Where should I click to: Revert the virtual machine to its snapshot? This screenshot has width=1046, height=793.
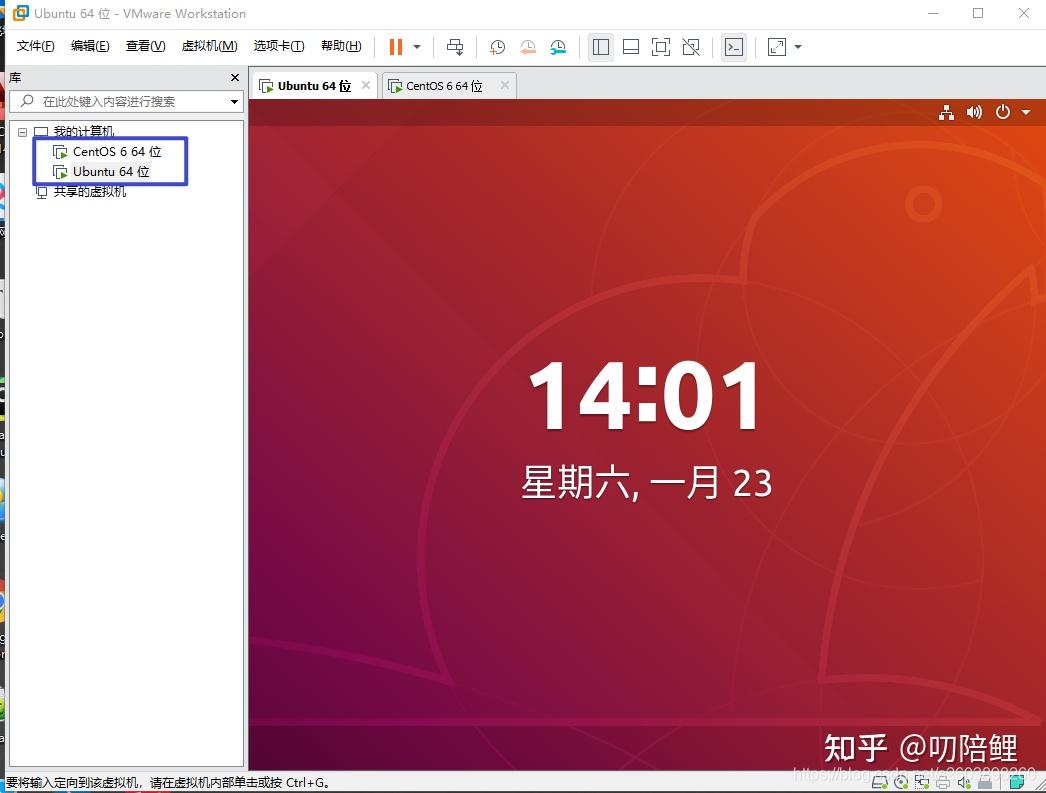point(527,46)
